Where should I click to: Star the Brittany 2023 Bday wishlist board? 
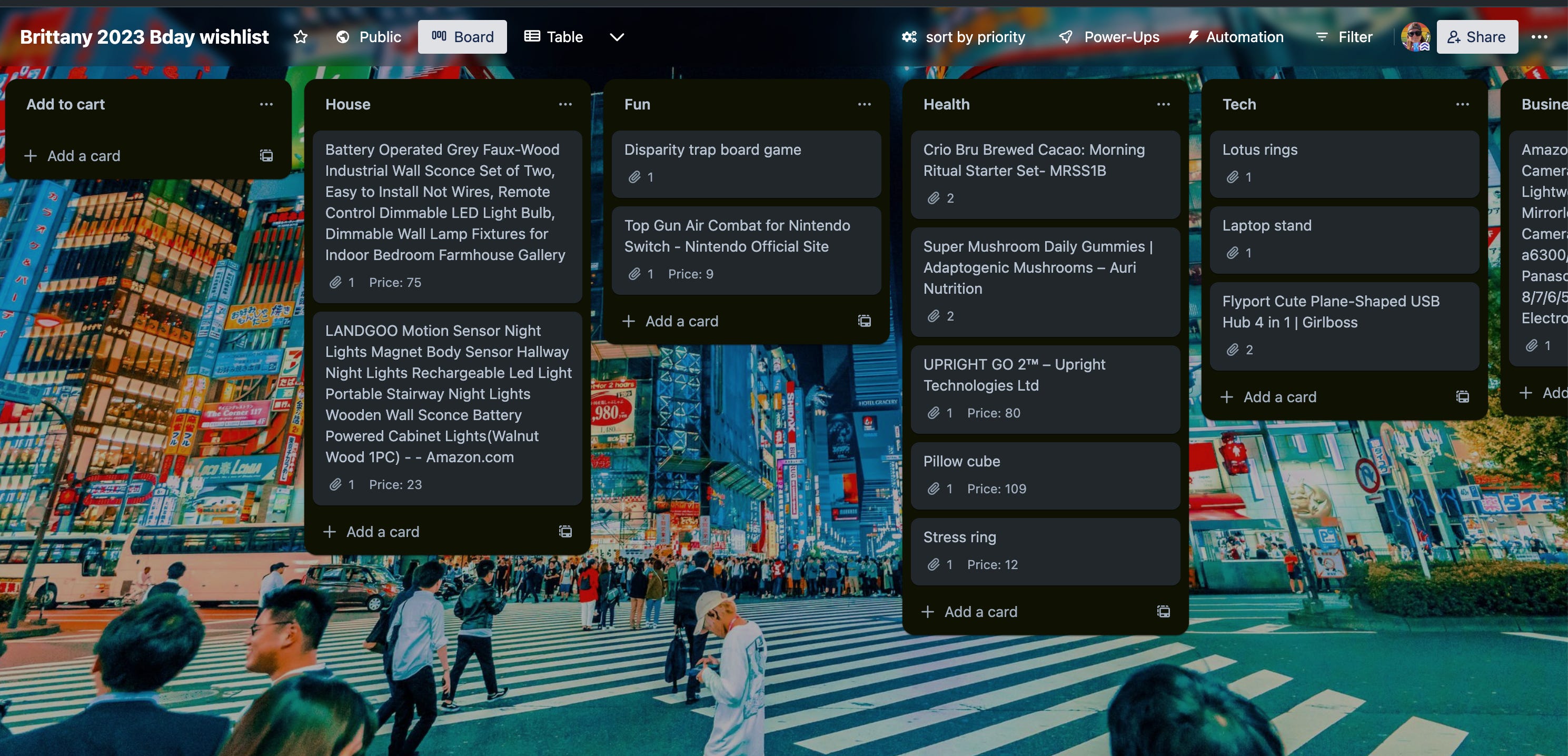coord(300,37)
